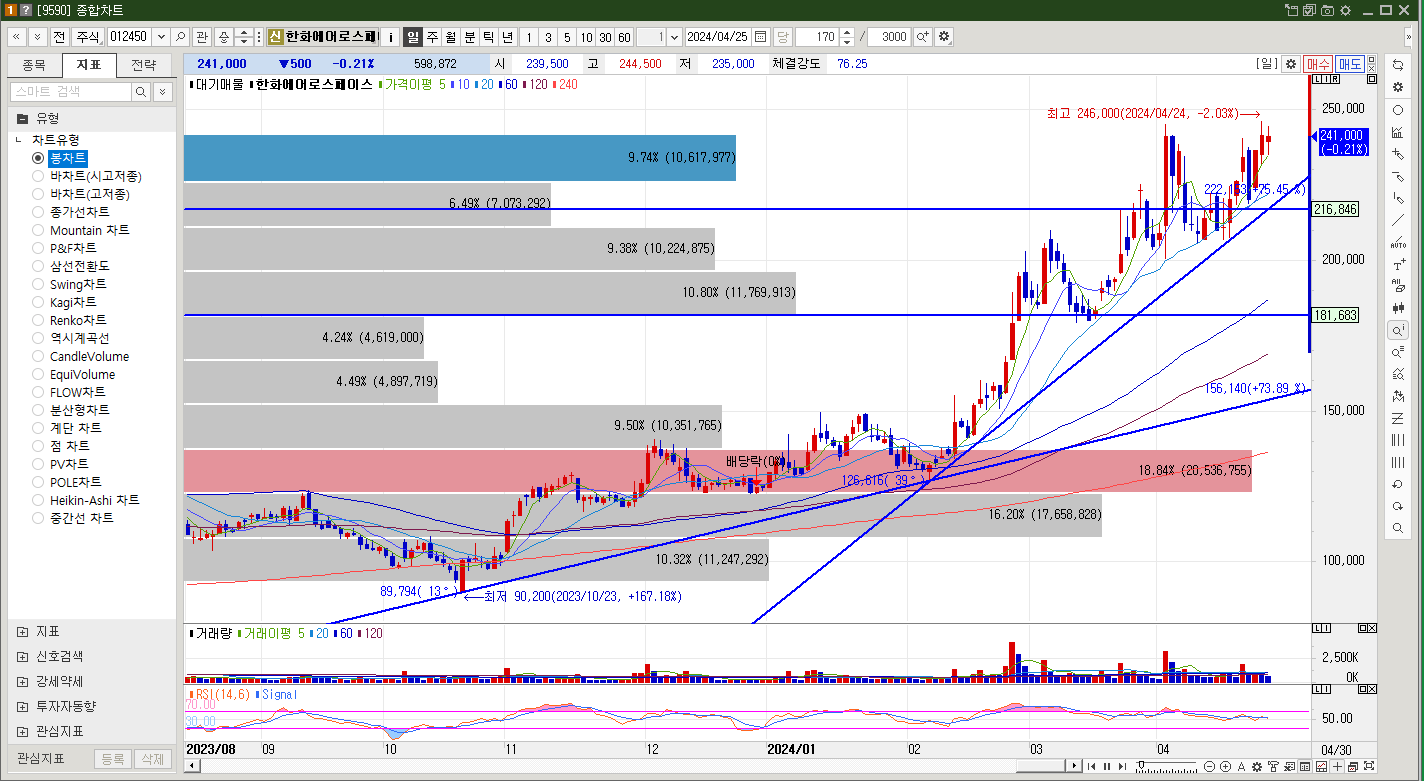This screenshot has width=1424, height=781.
Task: Select the 월 monthly period button
Action: pos(451,37)
